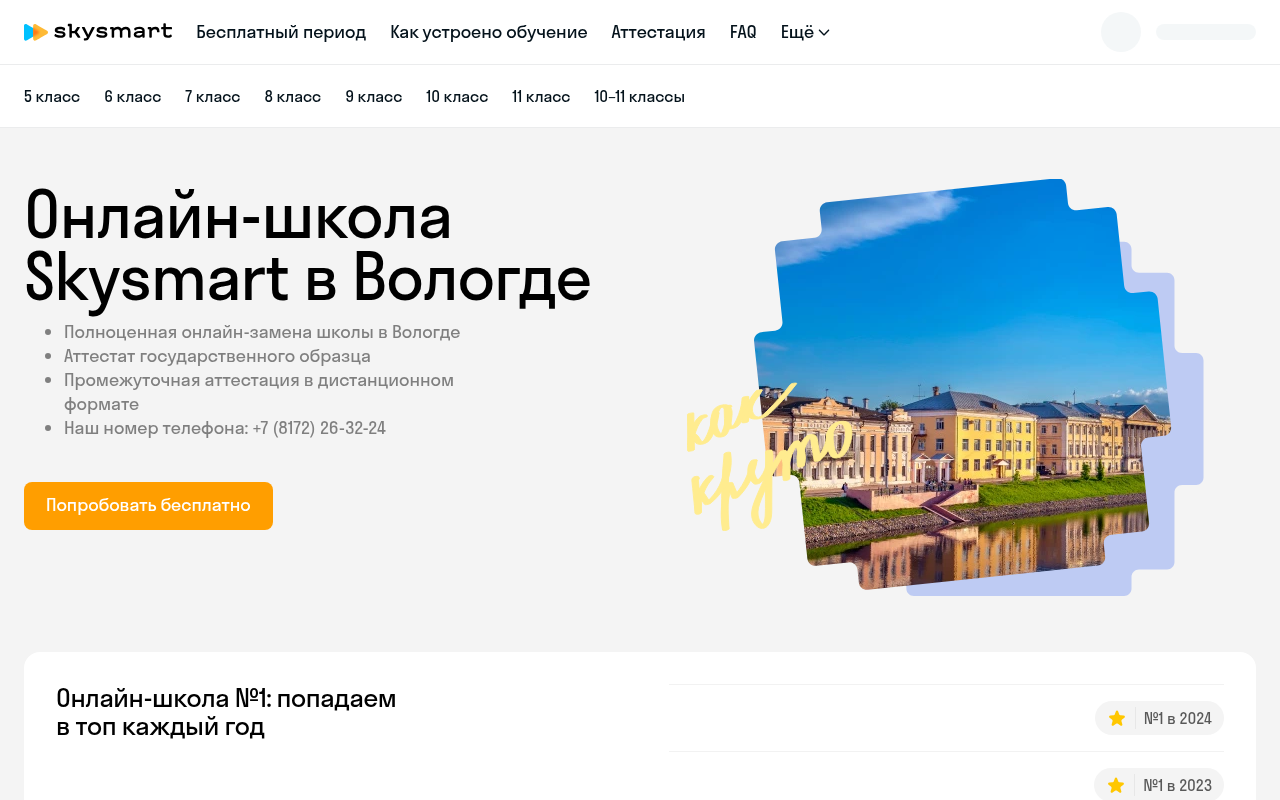This screenshot has width=1280, height=800.
Task: Click the user avatar placeholder circle
Action: [x=1121, y=32]
